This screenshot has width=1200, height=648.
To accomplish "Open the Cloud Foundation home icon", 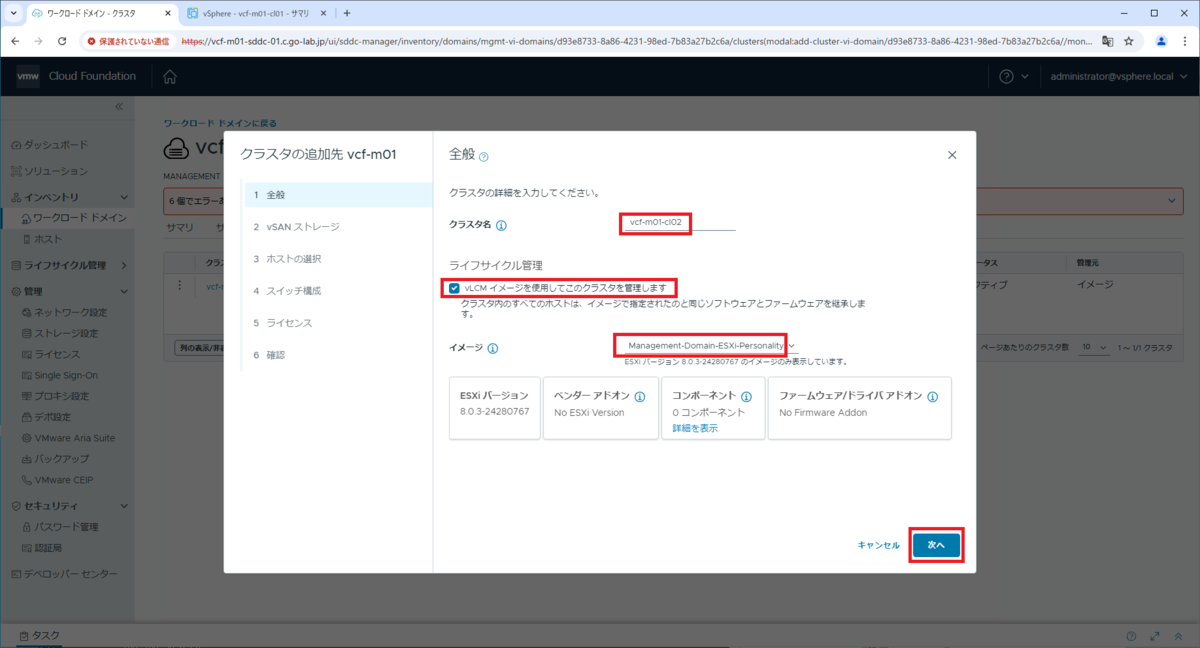I will tap(170, 77).
